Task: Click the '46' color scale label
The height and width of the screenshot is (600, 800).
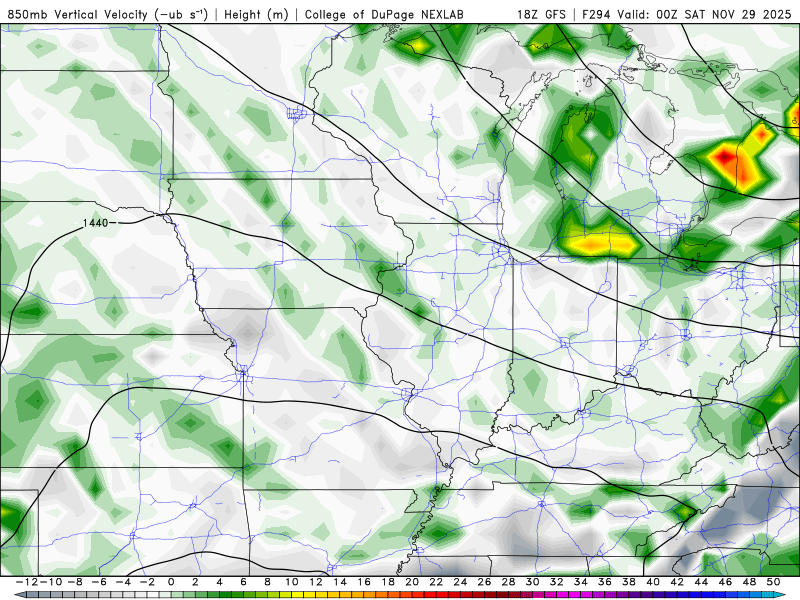Action: 726,582
